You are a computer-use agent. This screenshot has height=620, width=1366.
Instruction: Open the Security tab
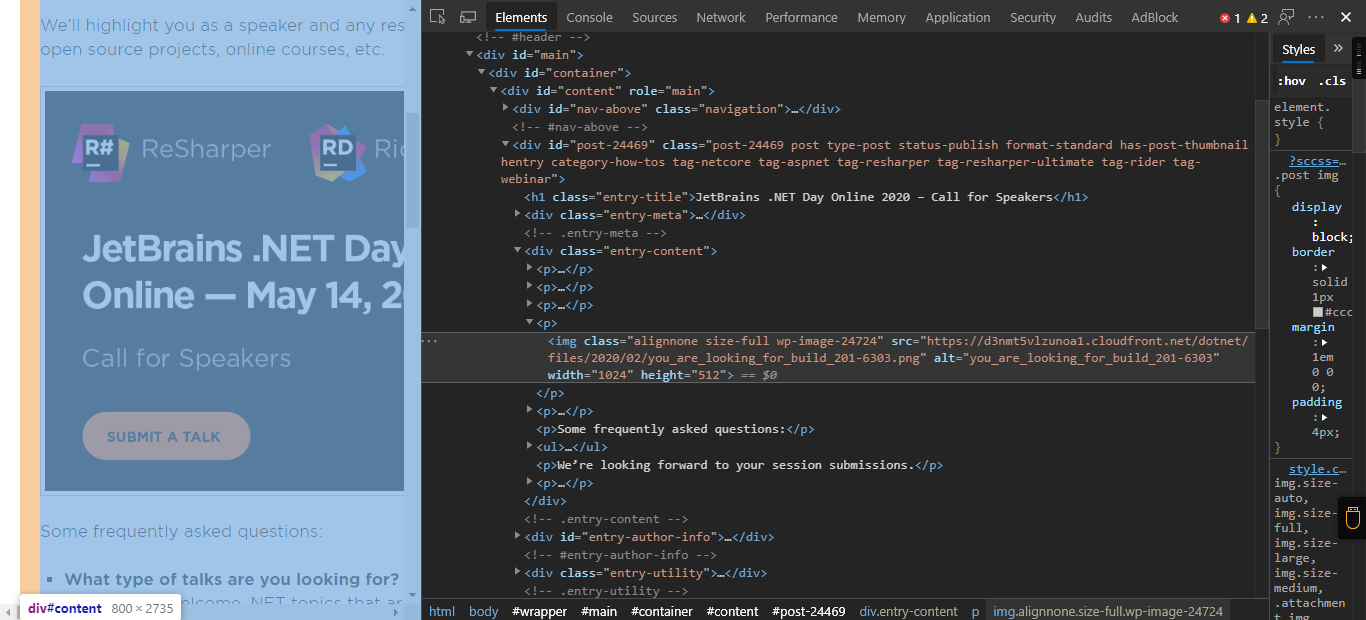coord(1033,17)
